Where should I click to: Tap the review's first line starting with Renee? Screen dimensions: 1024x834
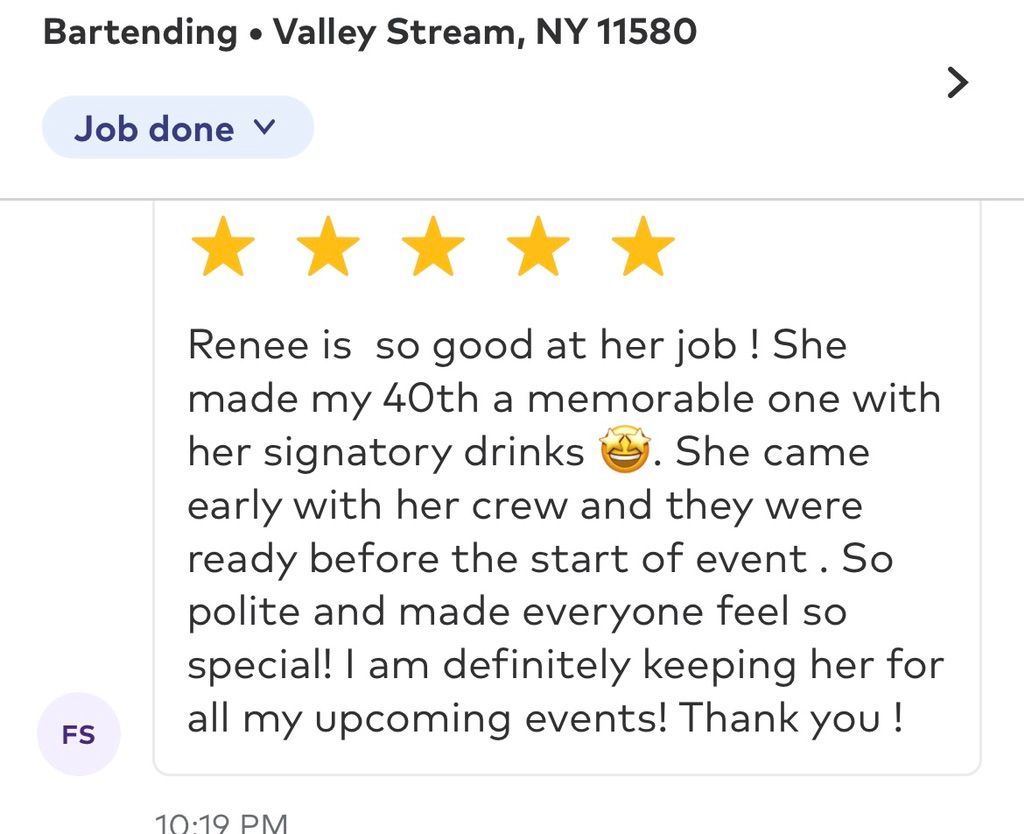click(x=517, y=345)
